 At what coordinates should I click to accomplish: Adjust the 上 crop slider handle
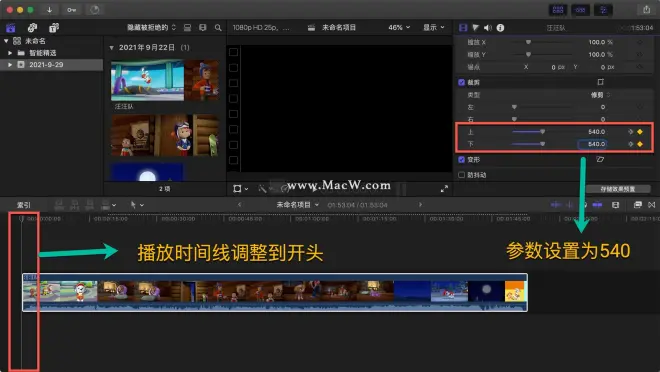(x=543, y=132)
